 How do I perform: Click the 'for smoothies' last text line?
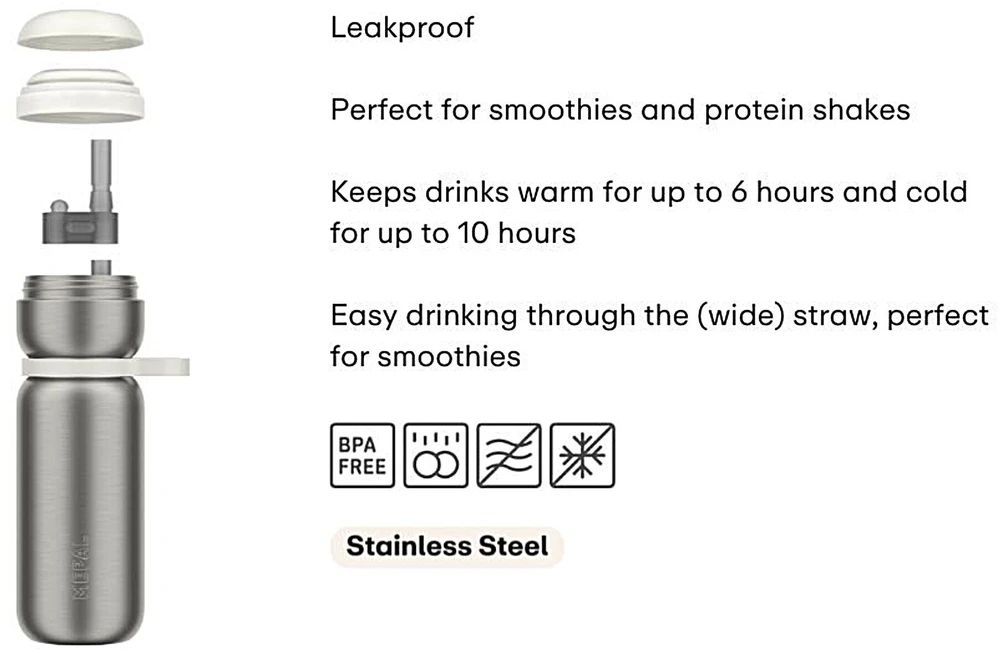[x=425, y=356]
